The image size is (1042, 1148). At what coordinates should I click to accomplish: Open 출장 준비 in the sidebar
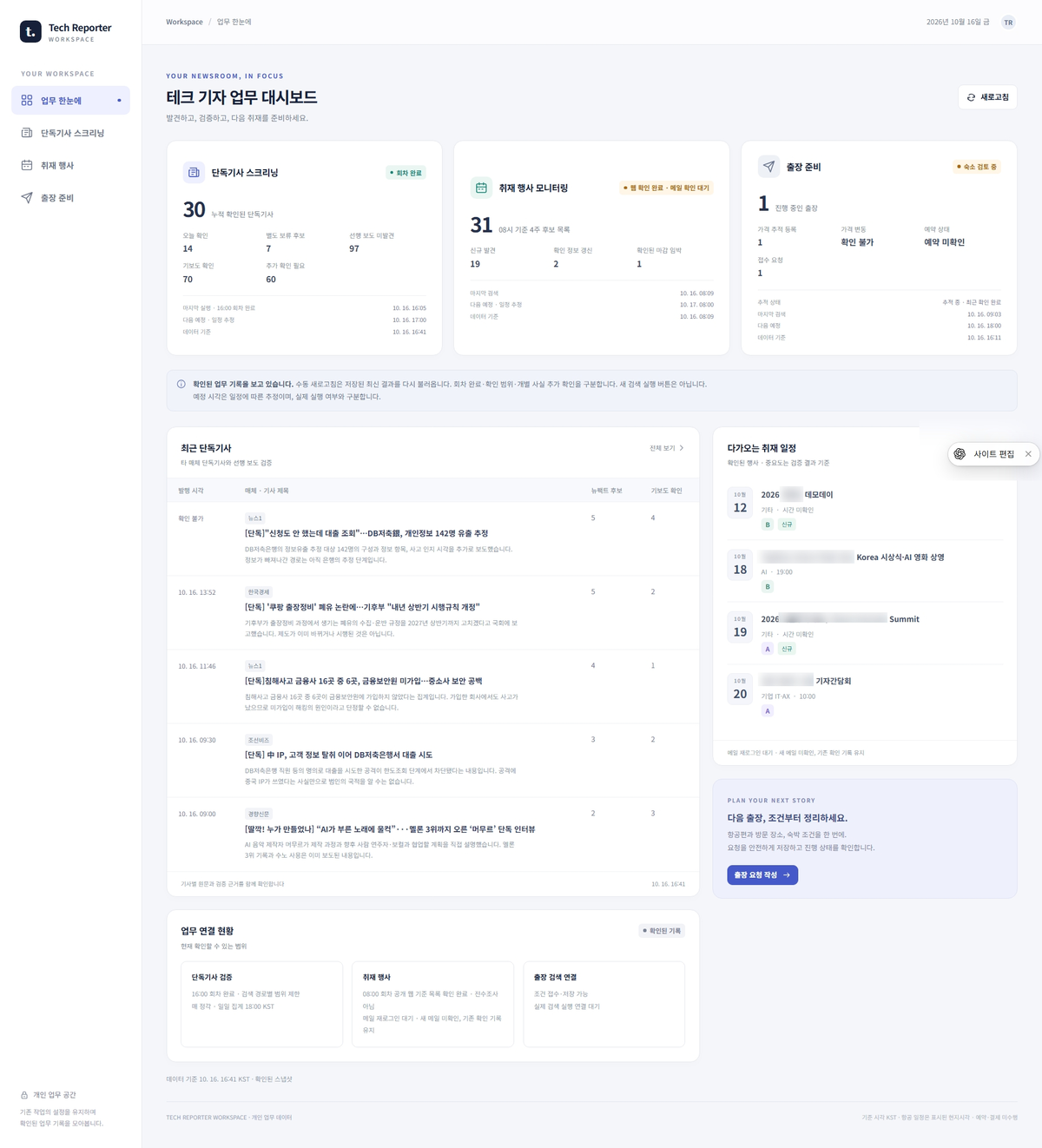pyautogui.click(x=70, y=198)
